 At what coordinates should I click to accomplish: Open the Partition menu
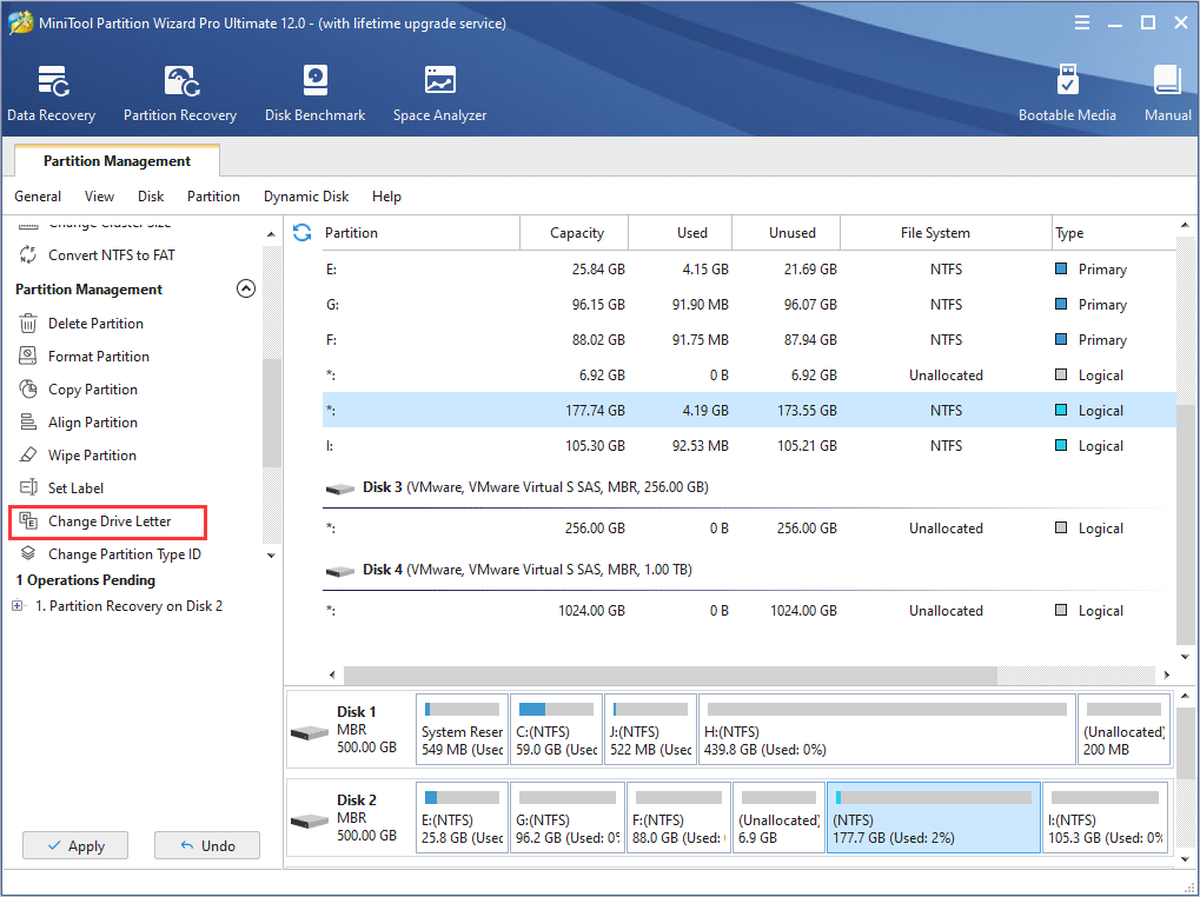tap(213, 196)
